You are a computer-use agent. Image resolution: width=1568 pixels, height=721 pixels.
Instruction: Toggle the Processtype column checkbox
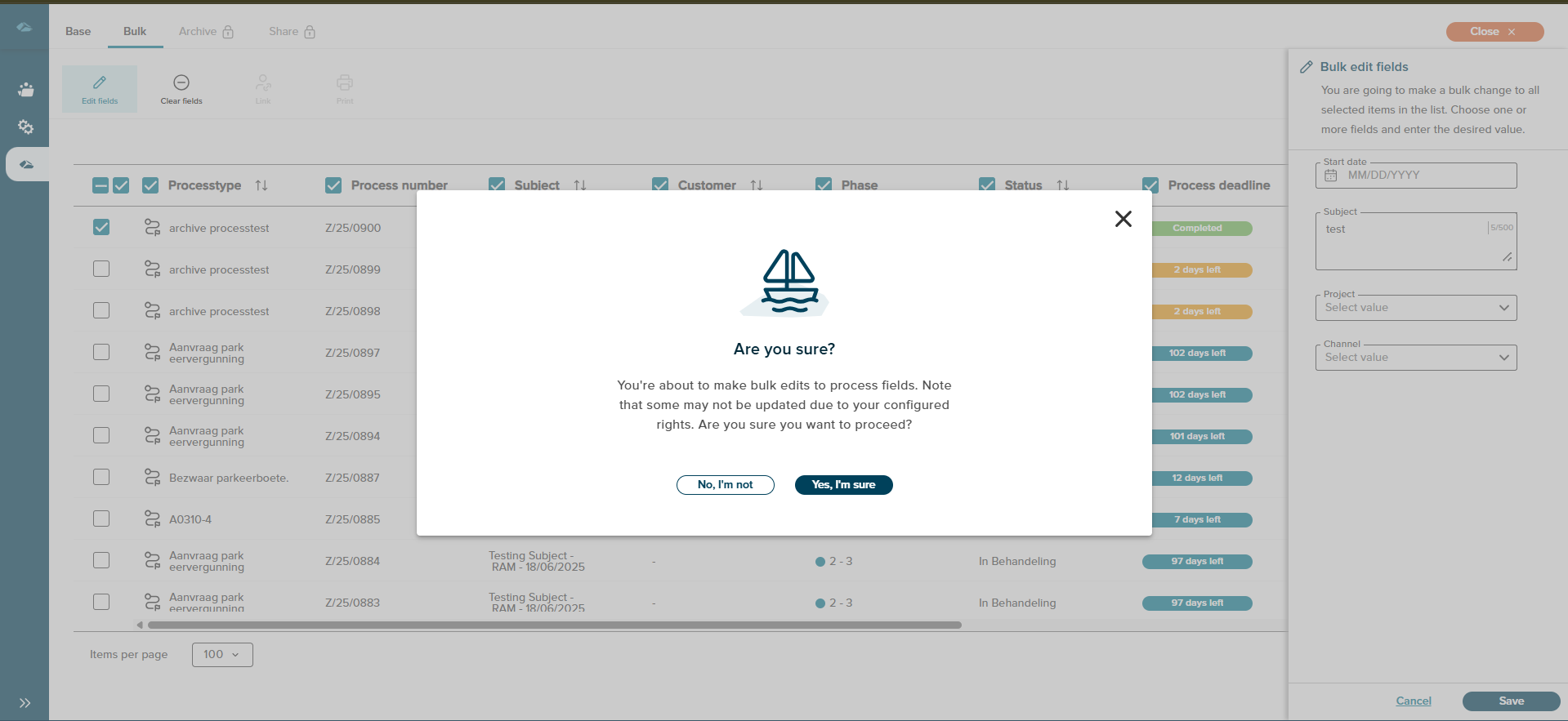tap(150, 185)
